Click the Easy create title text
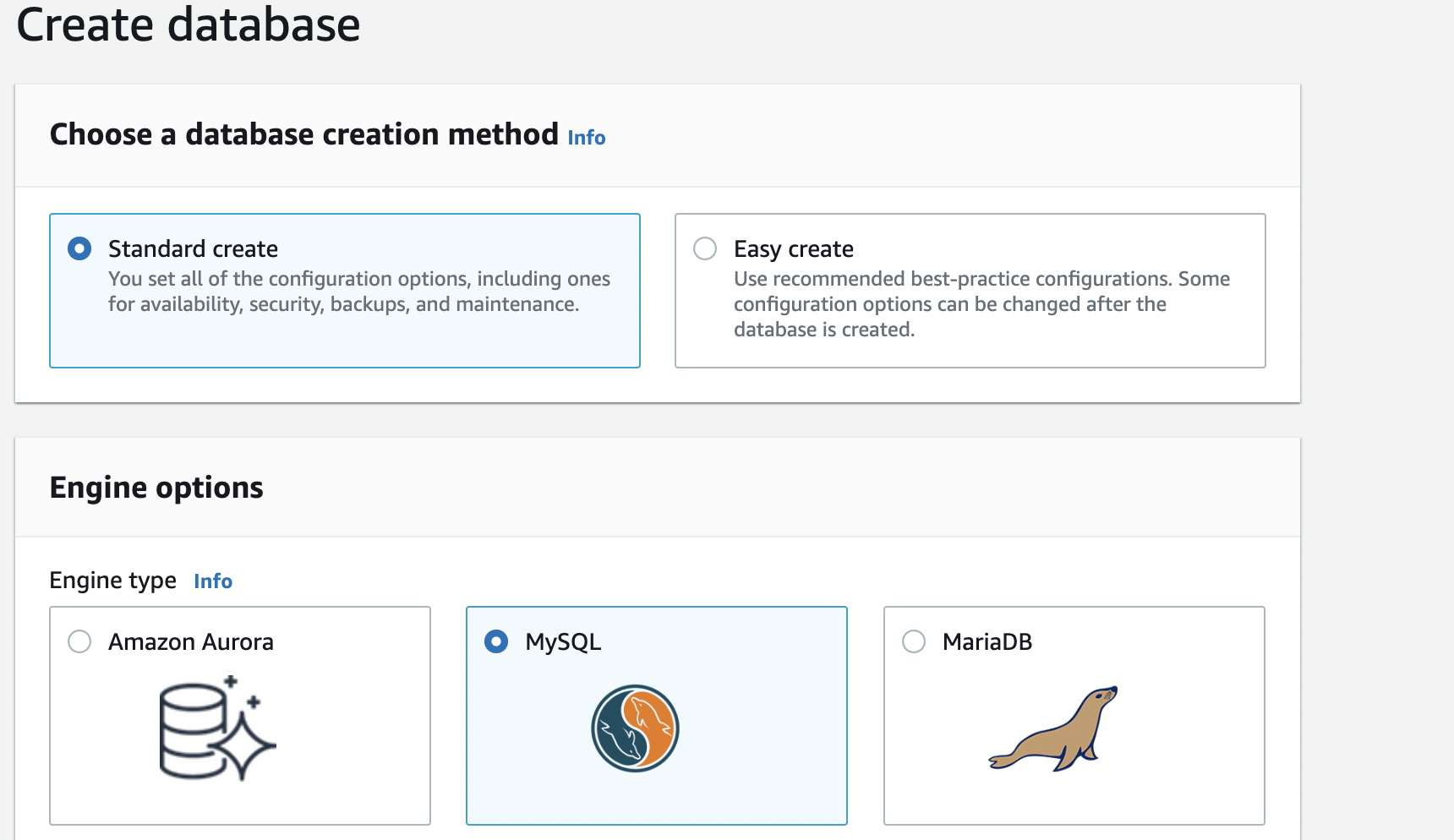Screen dimensions: 1454x840 [794, 249]
